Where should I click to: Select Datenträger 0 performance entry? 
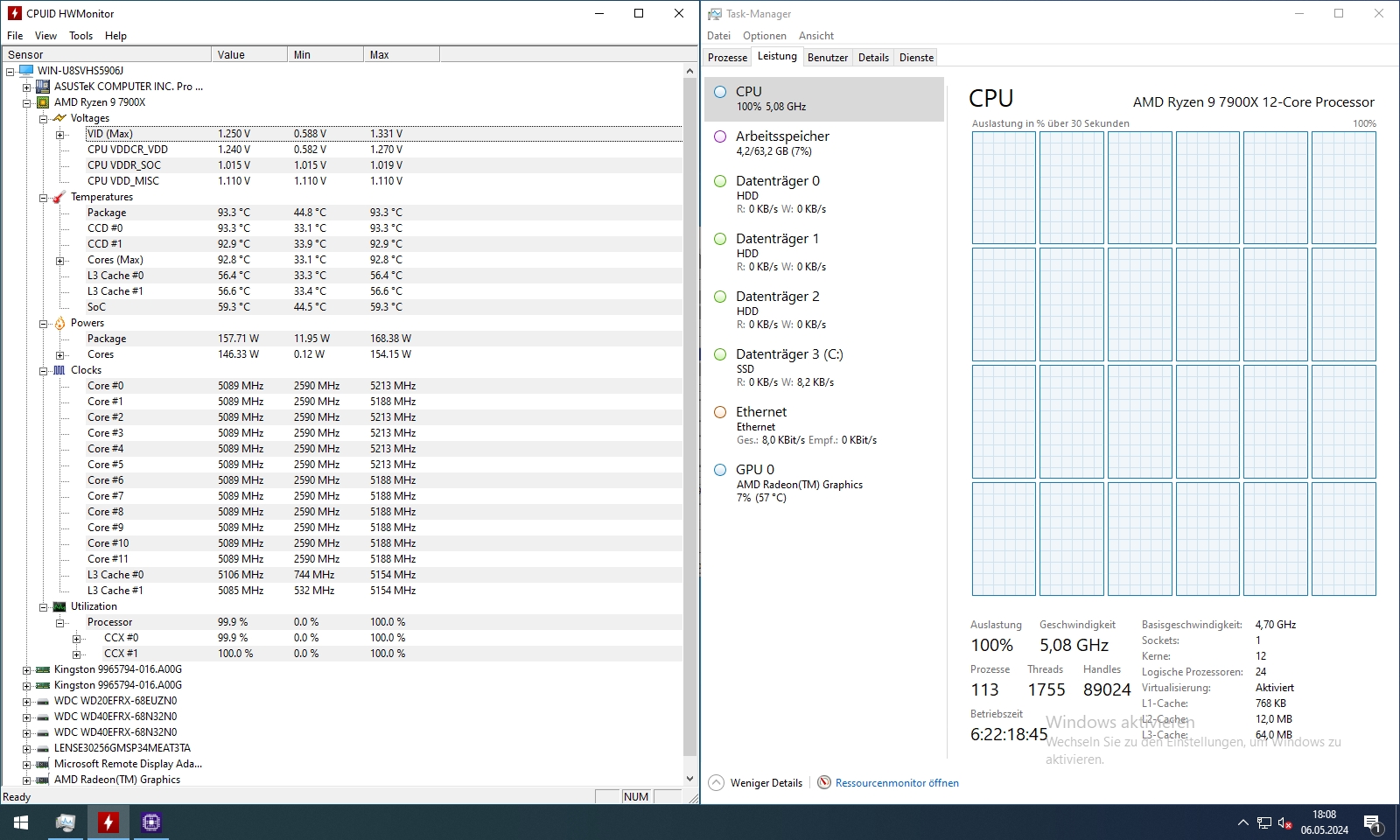point(824,195)
